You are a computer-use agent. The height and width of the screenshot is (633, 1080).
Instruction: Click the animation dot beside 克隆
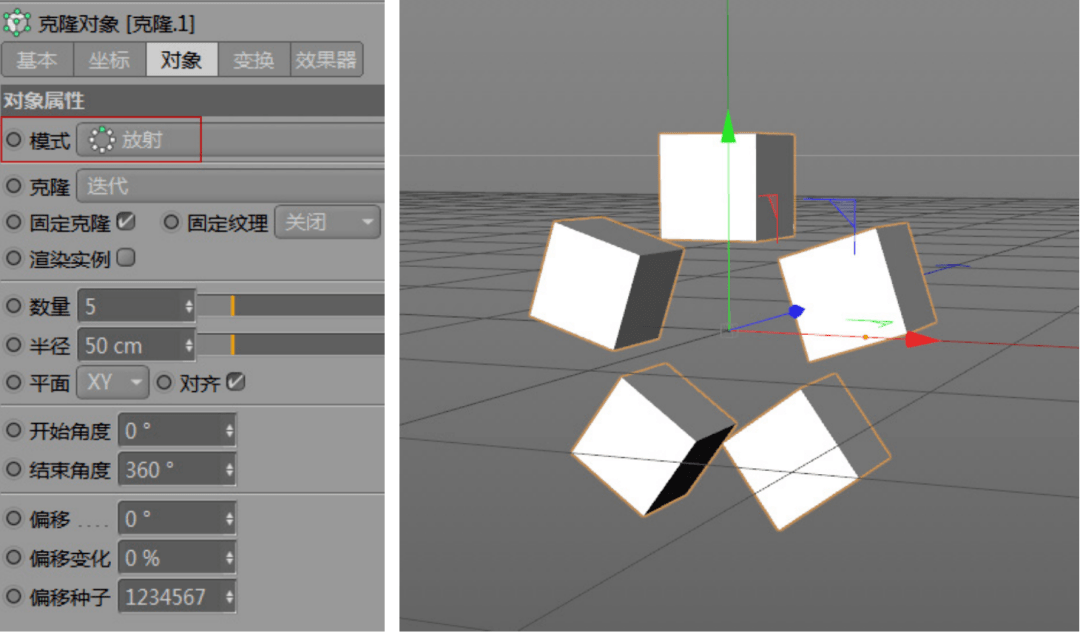pos(14,186)
